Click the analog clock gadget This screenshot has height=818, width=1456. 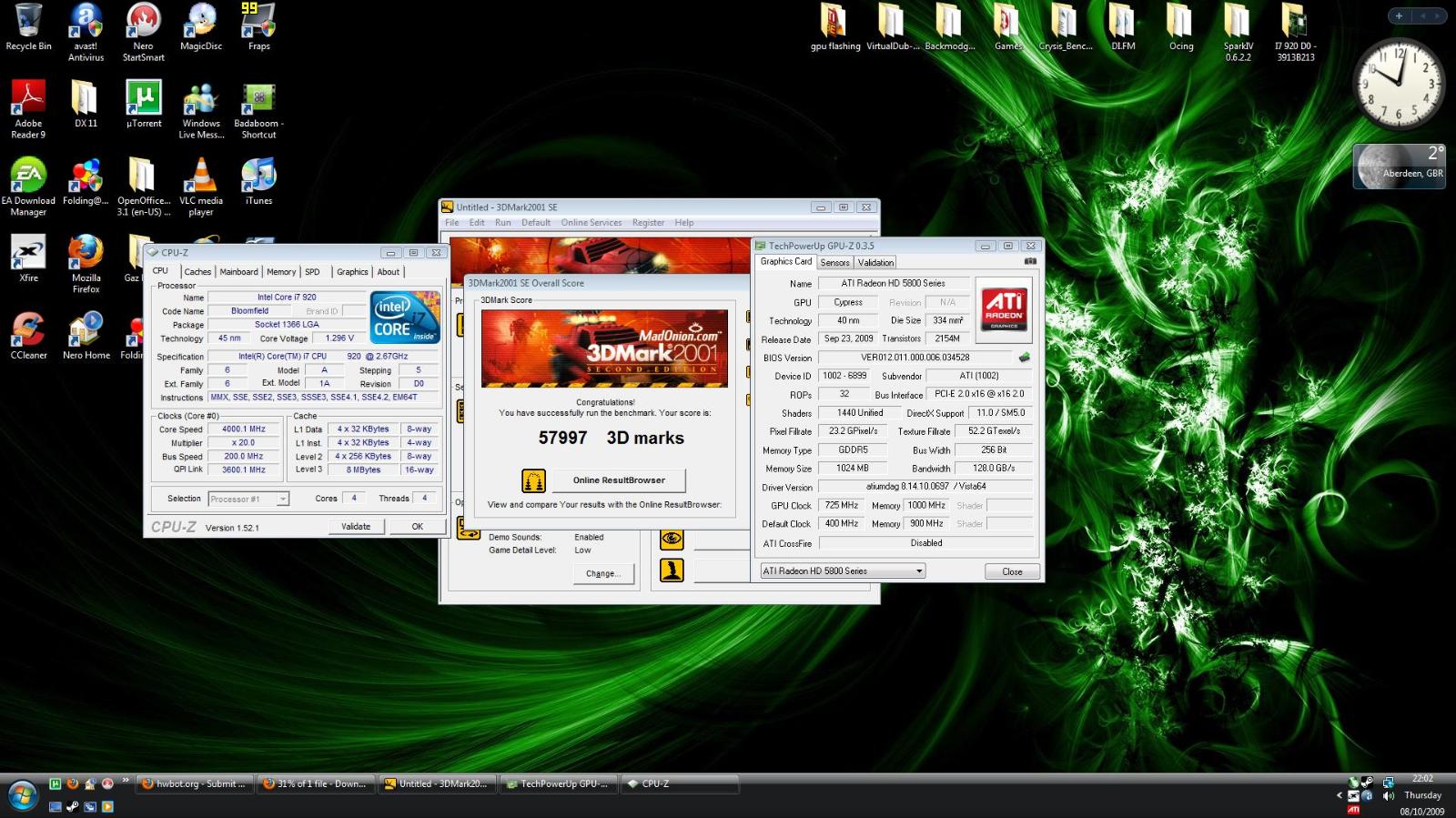click(1398, 85)
